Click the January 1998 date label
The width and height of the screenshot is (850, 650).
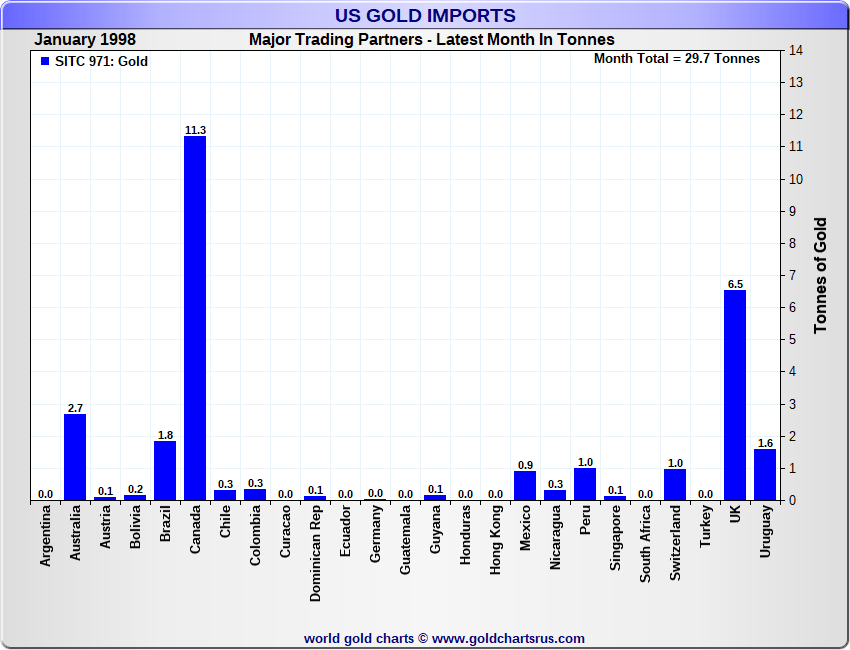[x=85, y=40]
